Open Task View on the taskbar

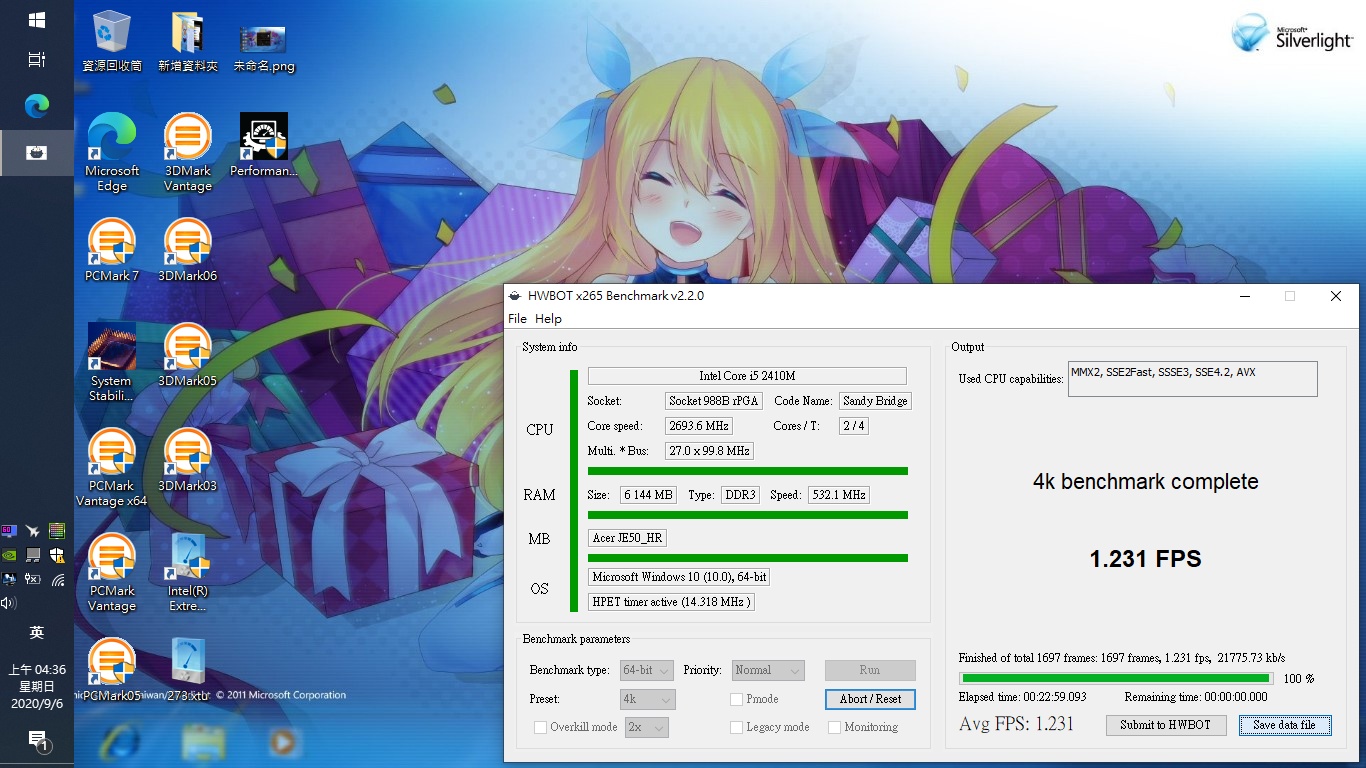(37, 60)
